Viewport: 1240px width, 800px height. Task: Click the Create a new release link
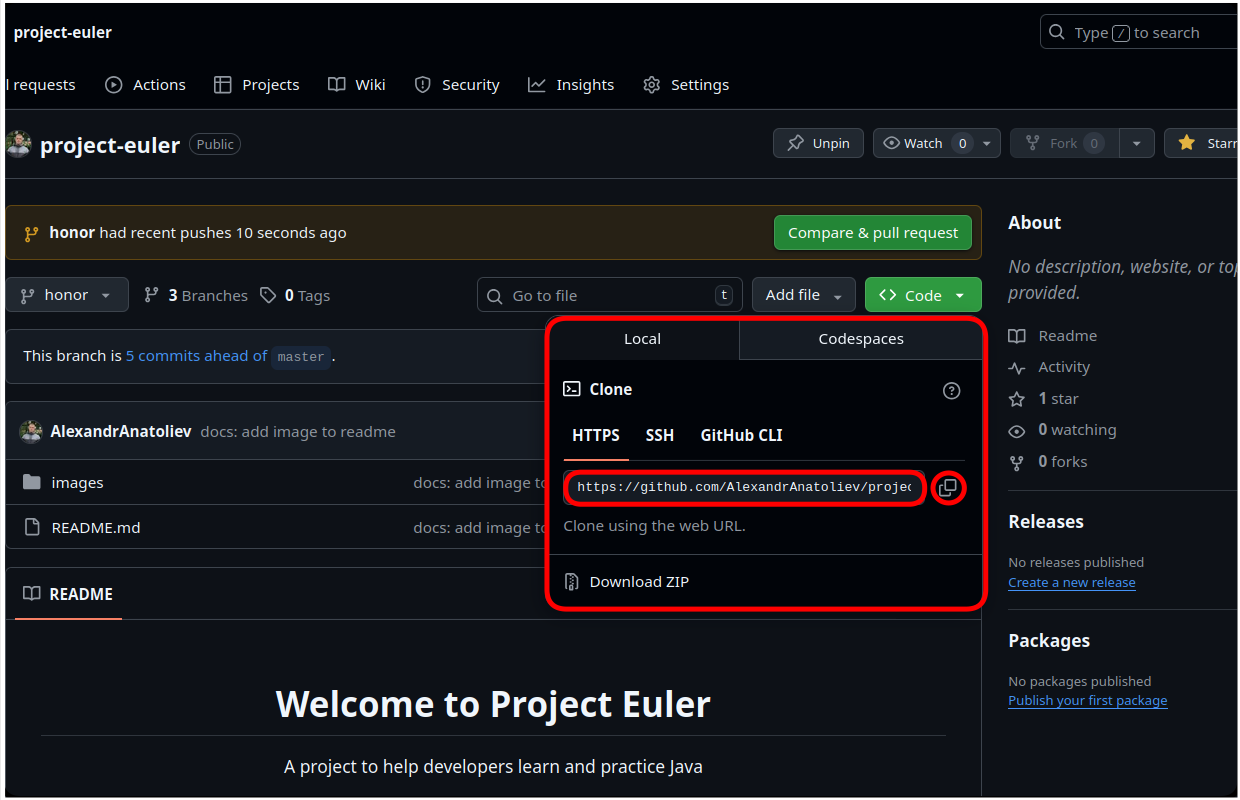pyautogui.click(x=1071, y=583)
